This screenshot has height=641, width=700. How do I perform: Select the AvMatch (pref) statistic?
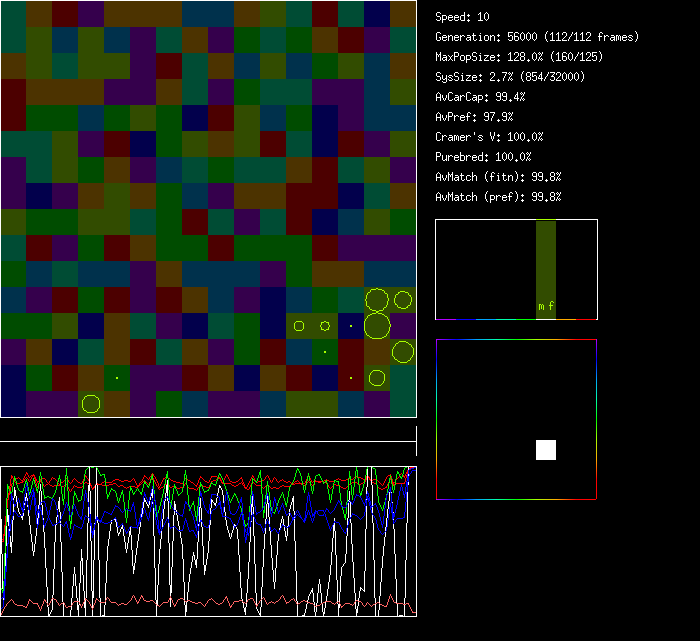tap(498, 197)
